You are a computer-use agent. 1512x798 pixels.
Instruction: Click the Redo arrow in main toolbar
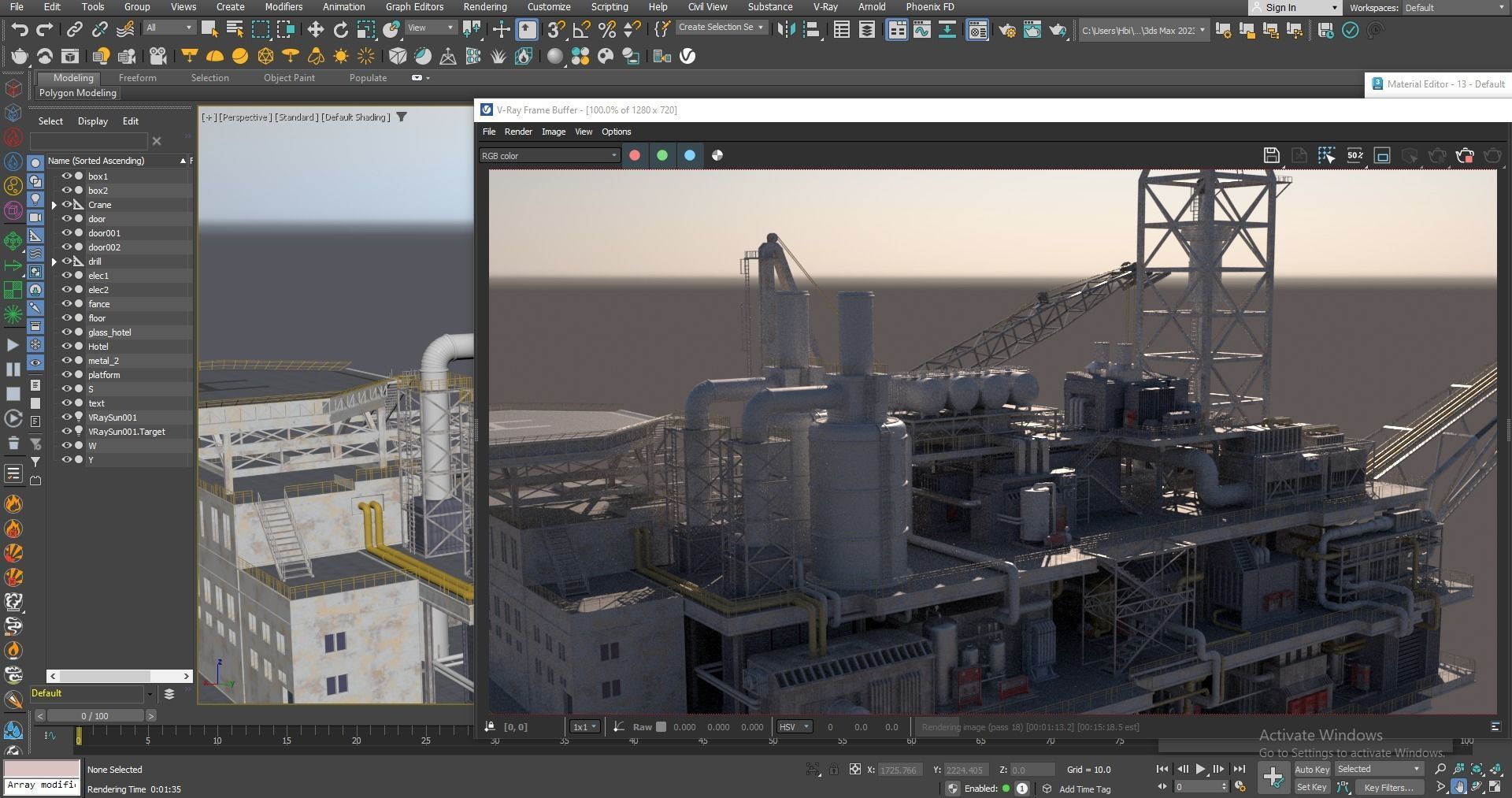[45, 30]
